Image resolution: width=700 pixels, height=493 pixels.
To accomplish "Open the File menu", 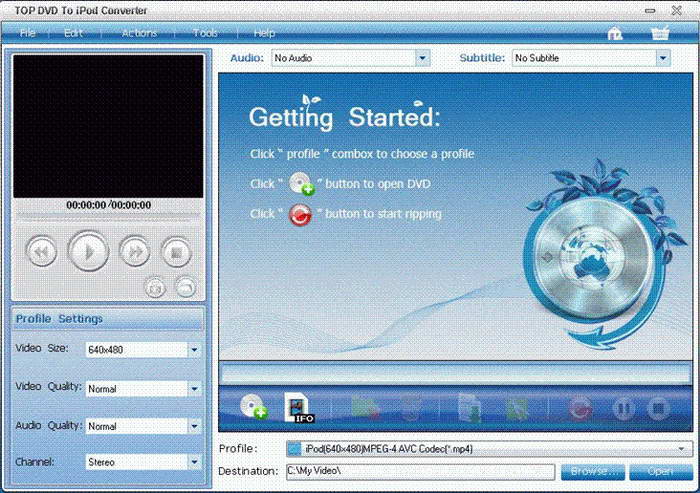I will coord(28,33).
